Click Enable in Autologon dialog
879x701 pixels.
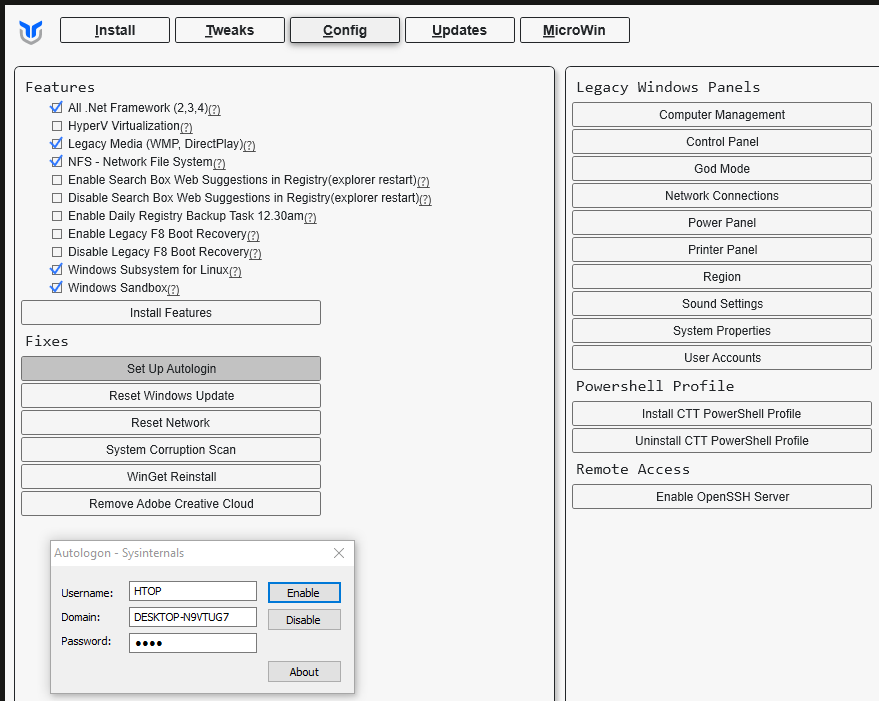tap(304, 593)
